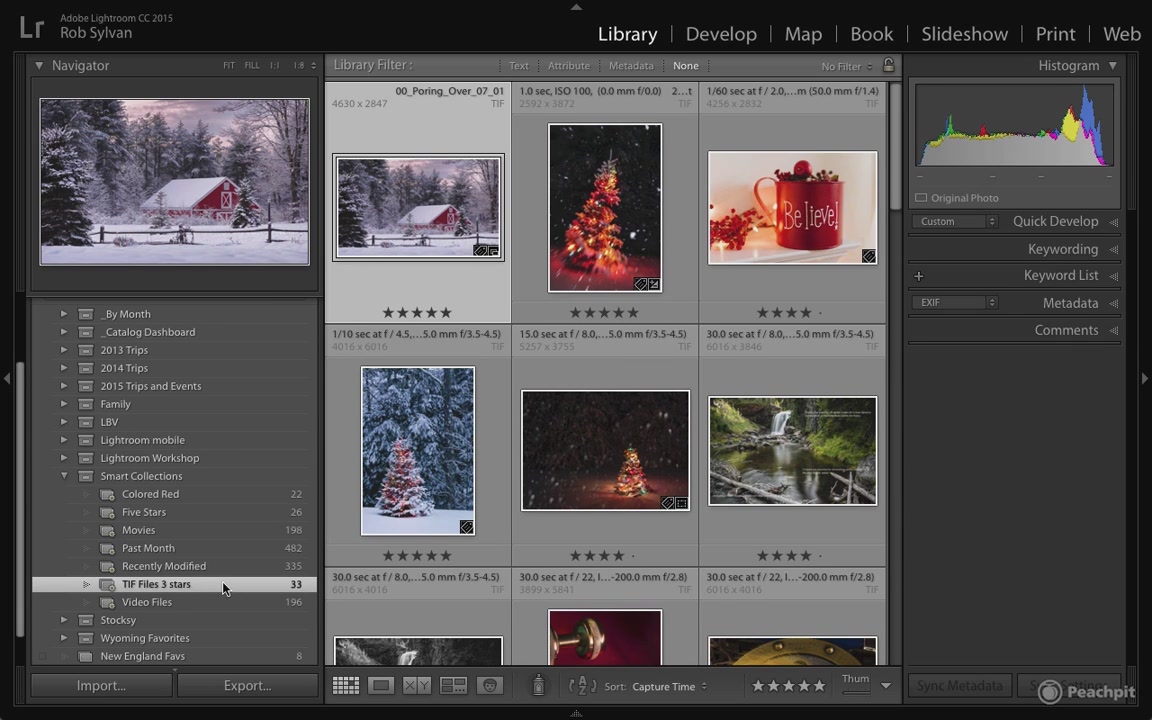Switch to the Slideshow module

(x=965, y=34)
